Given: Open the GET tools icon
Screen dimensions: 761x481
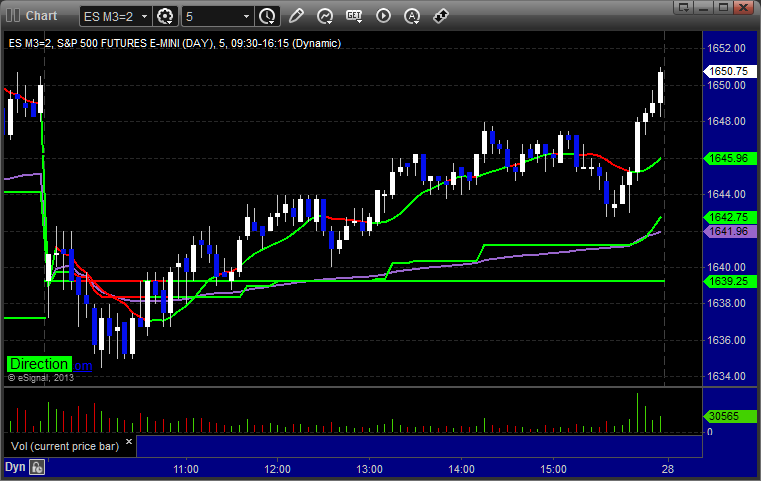Looking at the screenshot, I should pyautogui.click(x=354, y=16).
